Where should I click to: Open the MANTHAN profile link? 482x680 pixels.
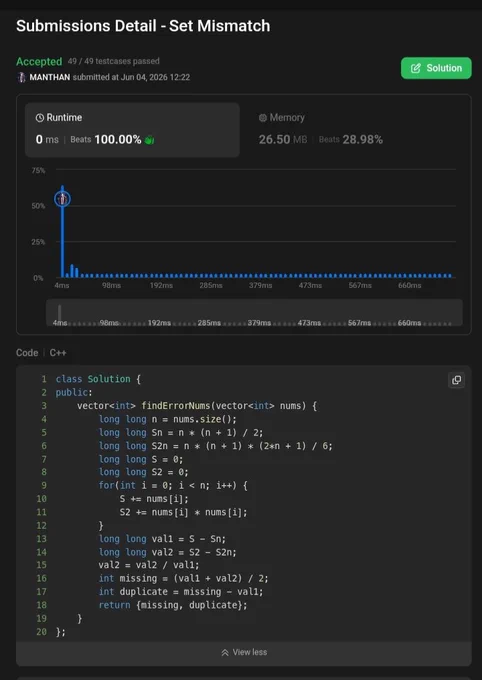50,77
